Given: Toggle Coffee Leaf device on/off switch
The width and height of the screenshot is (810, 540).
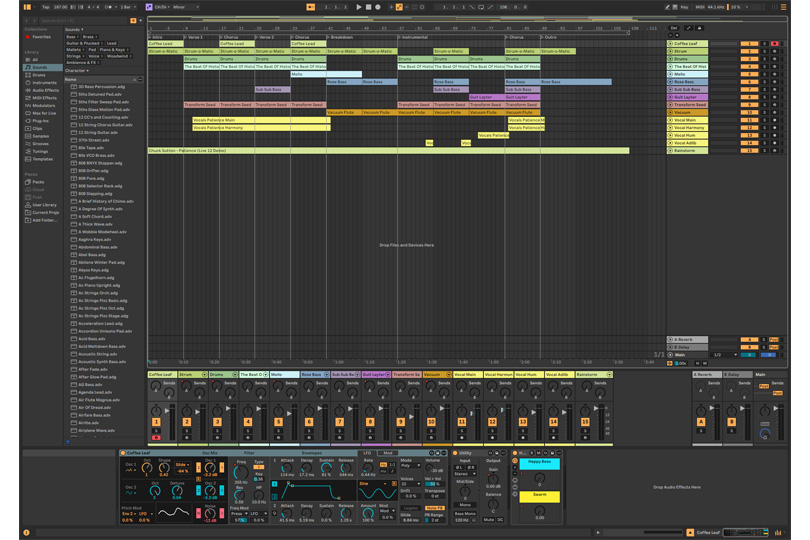Looking at the screenshot, I should (x=123, y=453).
